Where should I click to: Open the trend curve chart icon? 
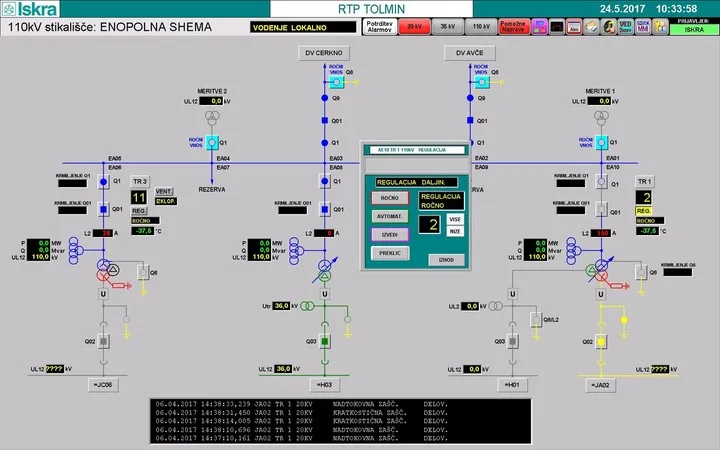click(x=557, y=27)
